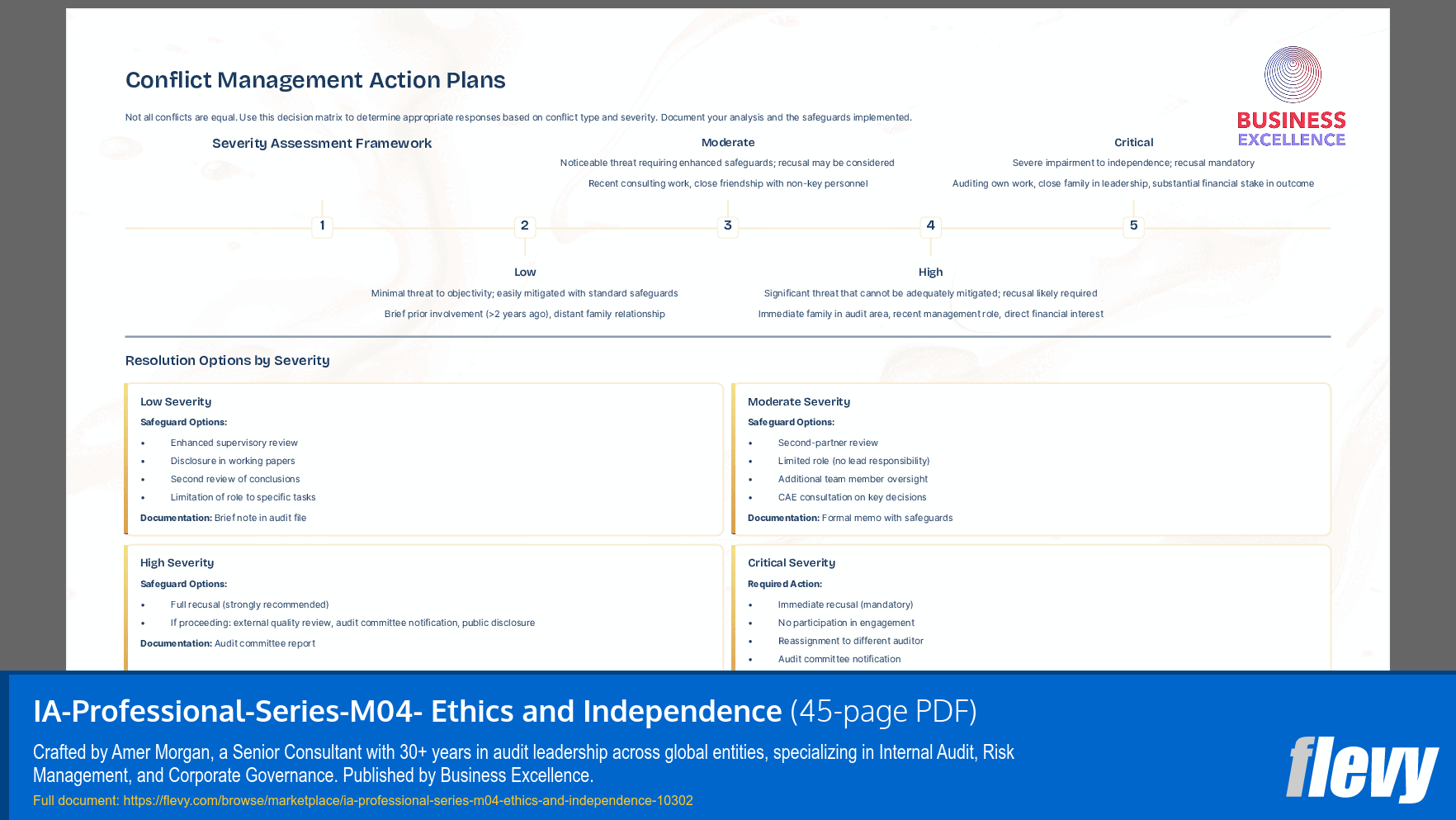The image size is (1456, 820).
Task: Select severity marker 5 on the scale
Action: [1133, 226]
